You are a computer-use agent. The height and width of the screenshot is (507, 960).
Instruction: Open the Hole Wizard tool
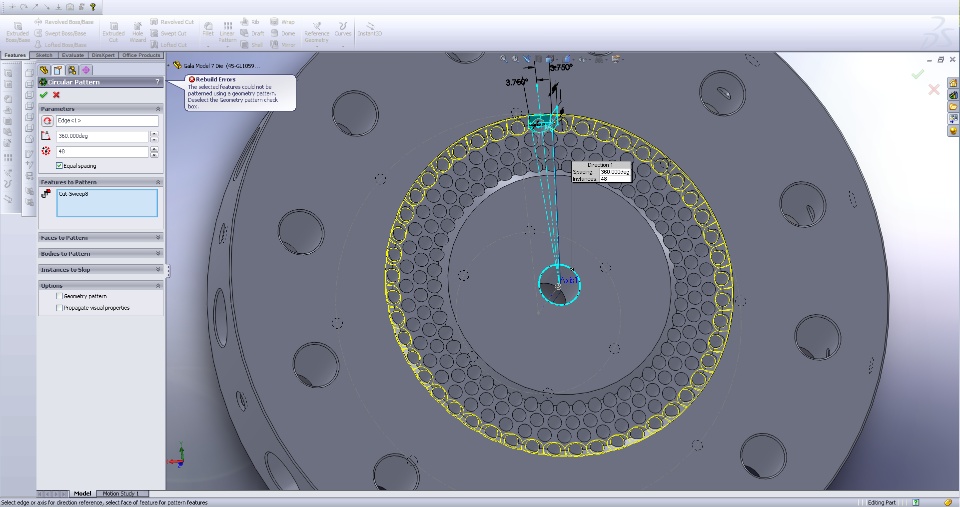(x=138, y=32)
